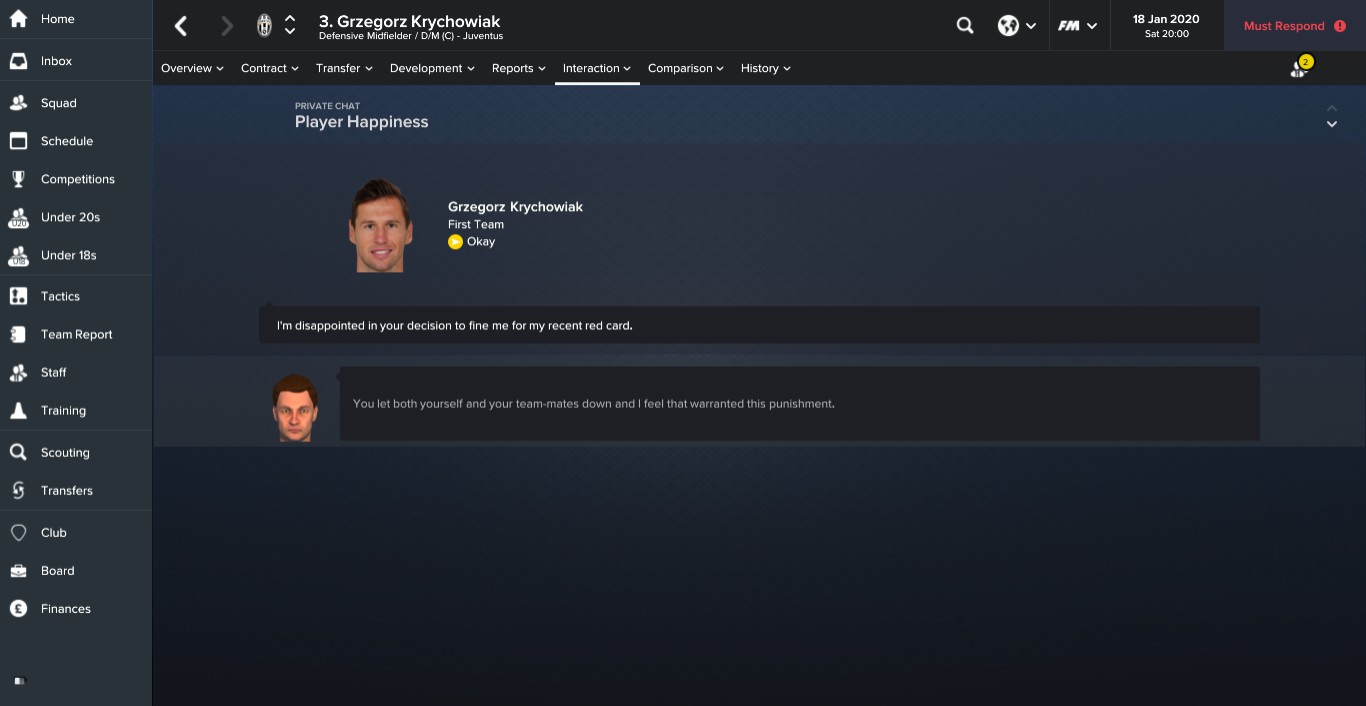Open the Competitions trophy icon

coord(18,179)
